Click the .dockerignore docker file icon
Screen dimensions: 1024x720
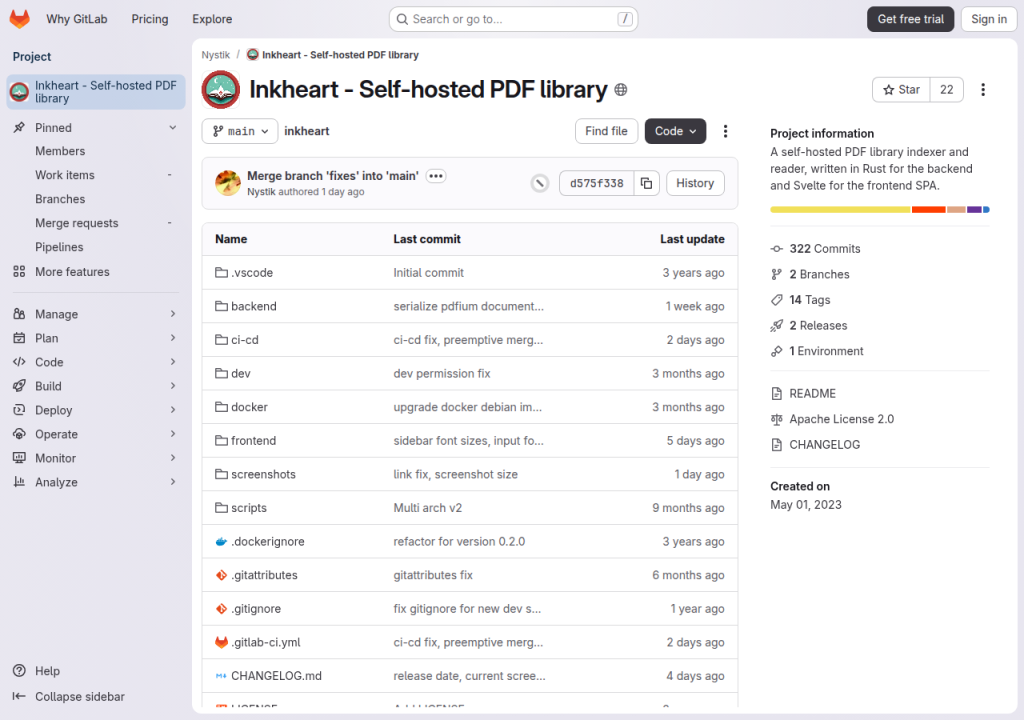(x=221, y=542)
